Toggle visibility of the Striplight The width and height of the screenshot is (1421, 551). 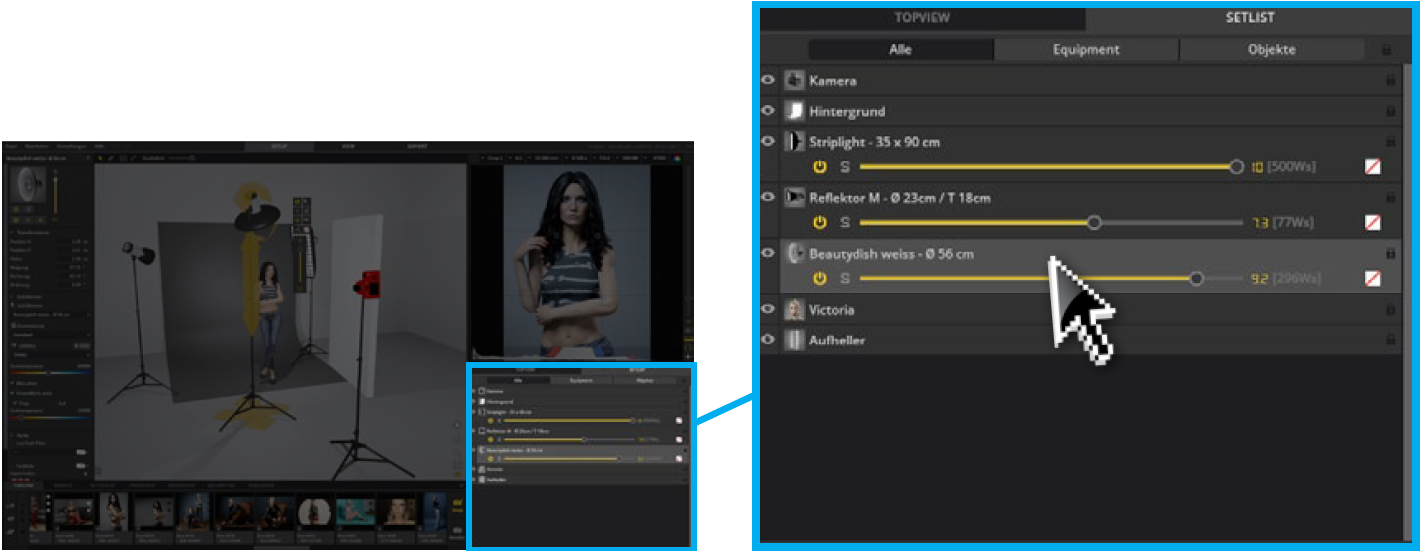point(768,142)
